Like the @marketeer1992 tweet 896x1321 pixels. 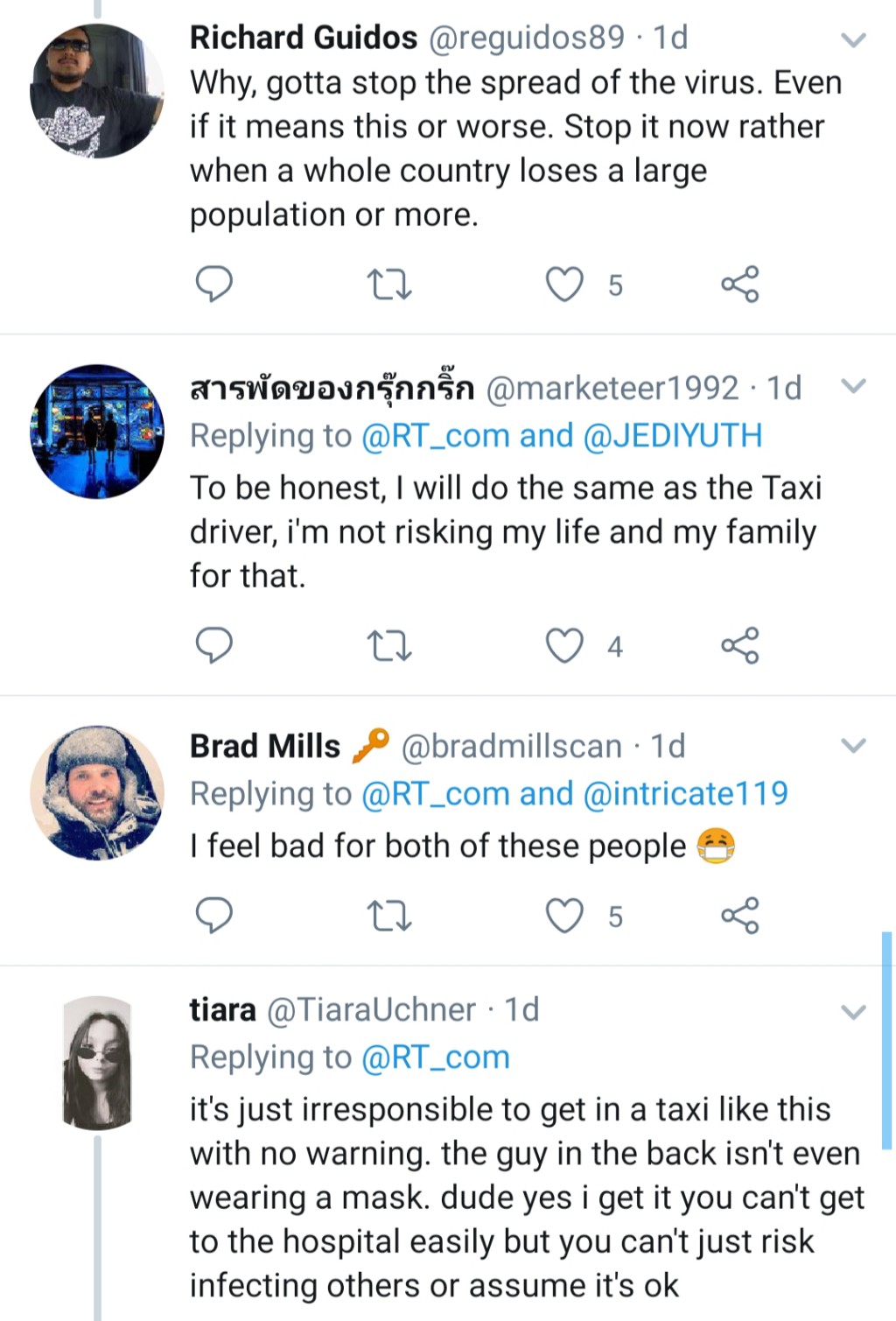click(564, 646)
